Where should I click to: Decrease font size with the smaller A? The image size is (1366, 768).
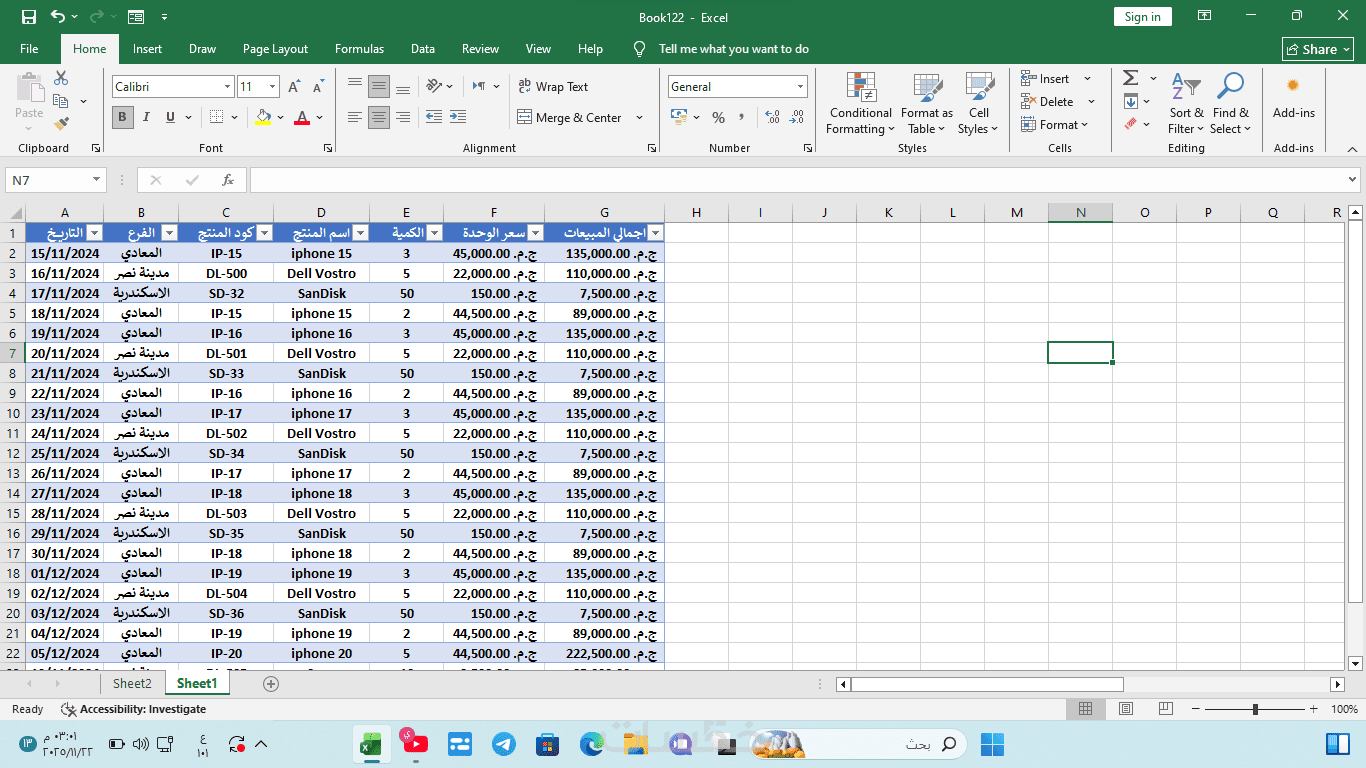click(x=318, y=87)
